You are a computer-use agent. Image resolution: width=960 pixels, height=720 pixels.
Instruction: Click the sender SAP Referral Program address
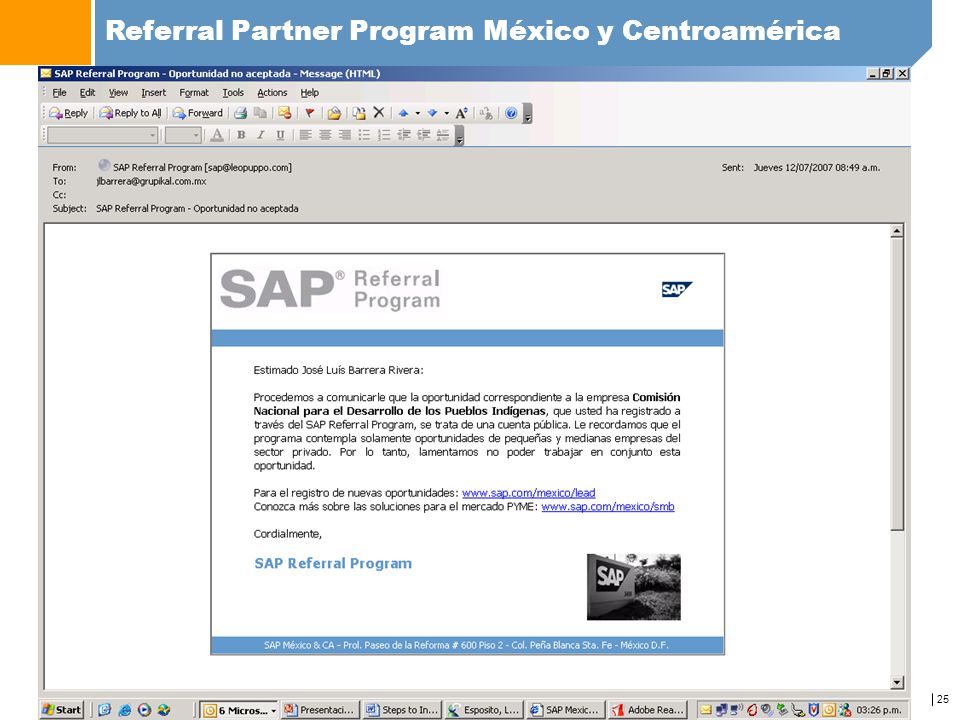202,167
